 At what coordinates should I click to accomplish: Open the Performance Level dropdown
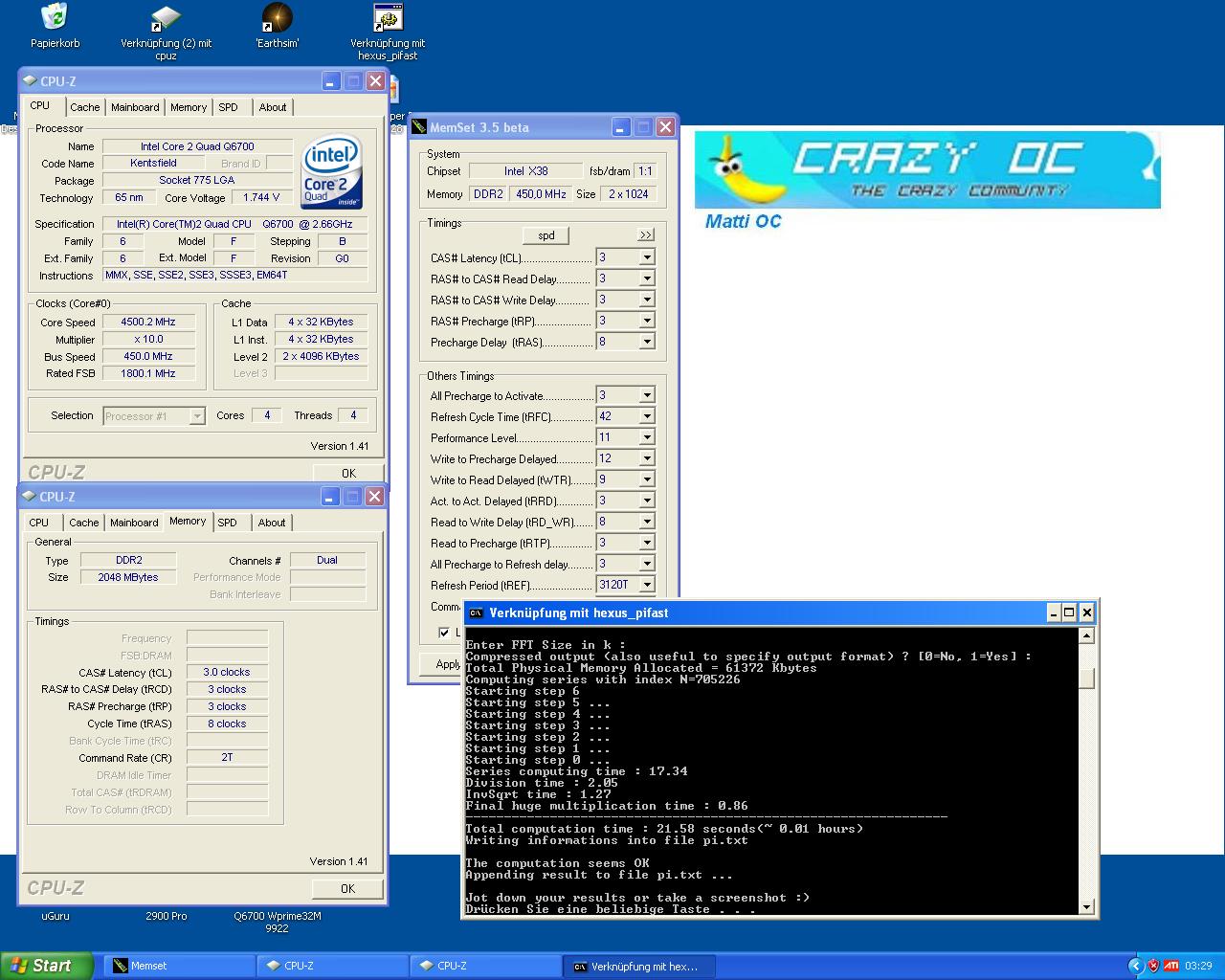(647, 437)
